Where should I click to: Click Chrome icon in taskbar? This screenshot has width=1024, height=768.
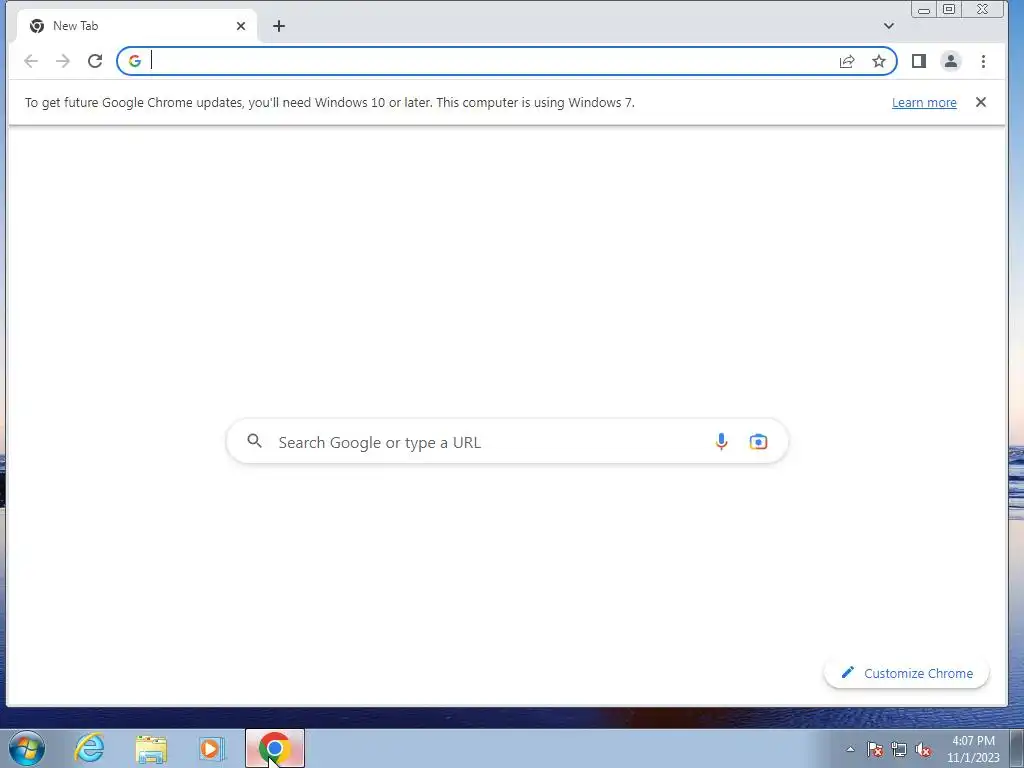pos(275,748)
